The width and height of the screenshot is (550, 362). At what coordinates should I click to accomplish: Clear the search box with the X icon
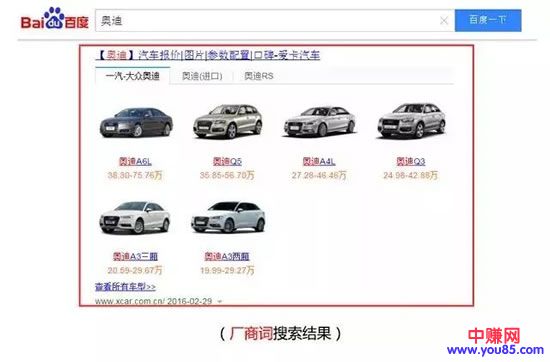[x=444, y=21]
